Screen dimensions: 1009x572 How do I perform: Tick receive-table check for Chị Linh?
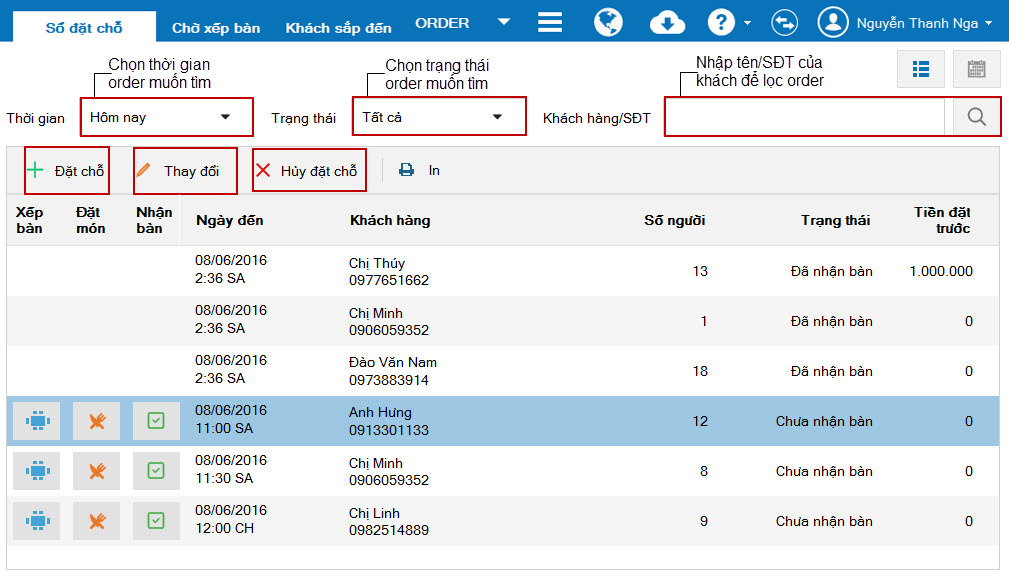tap(156, 521)
